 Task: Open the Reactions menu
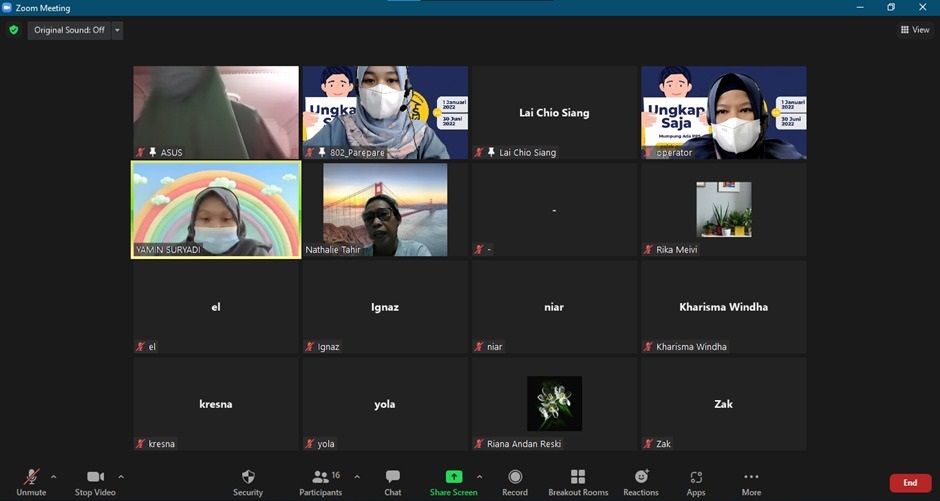click(641, 477)
